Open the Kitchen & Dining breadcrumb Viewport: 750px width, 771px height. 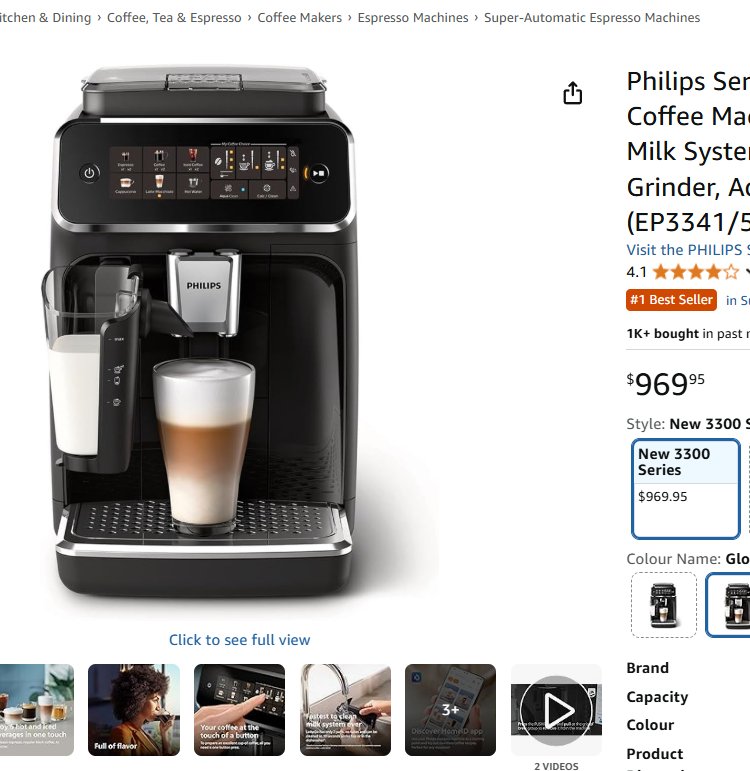[x=45, y=18]
